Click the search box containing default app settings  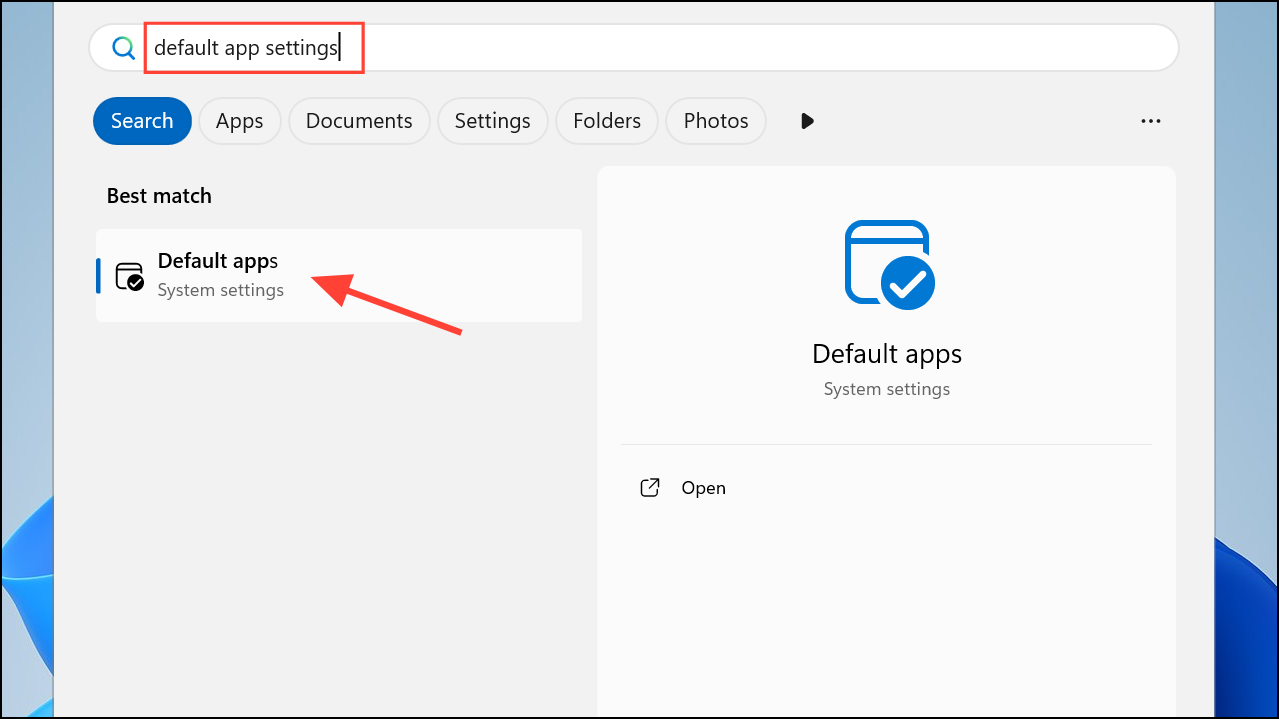coord(634,48)
